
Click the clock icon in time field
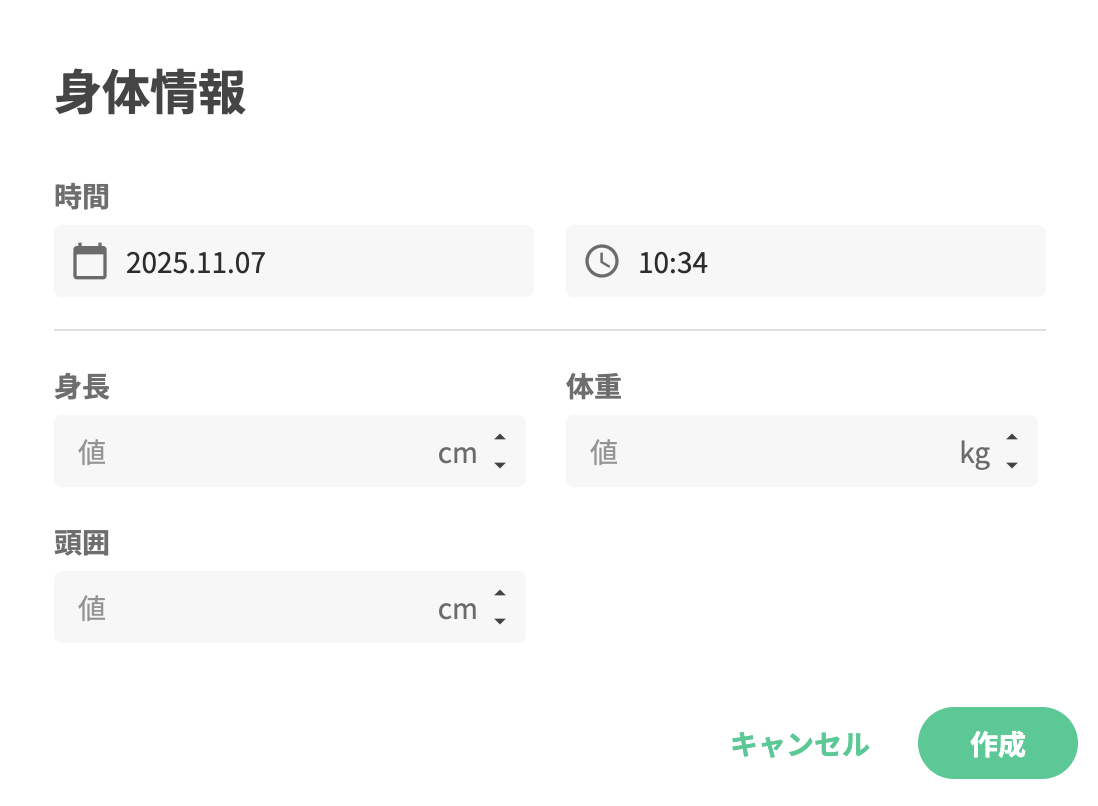coord(602,262)
